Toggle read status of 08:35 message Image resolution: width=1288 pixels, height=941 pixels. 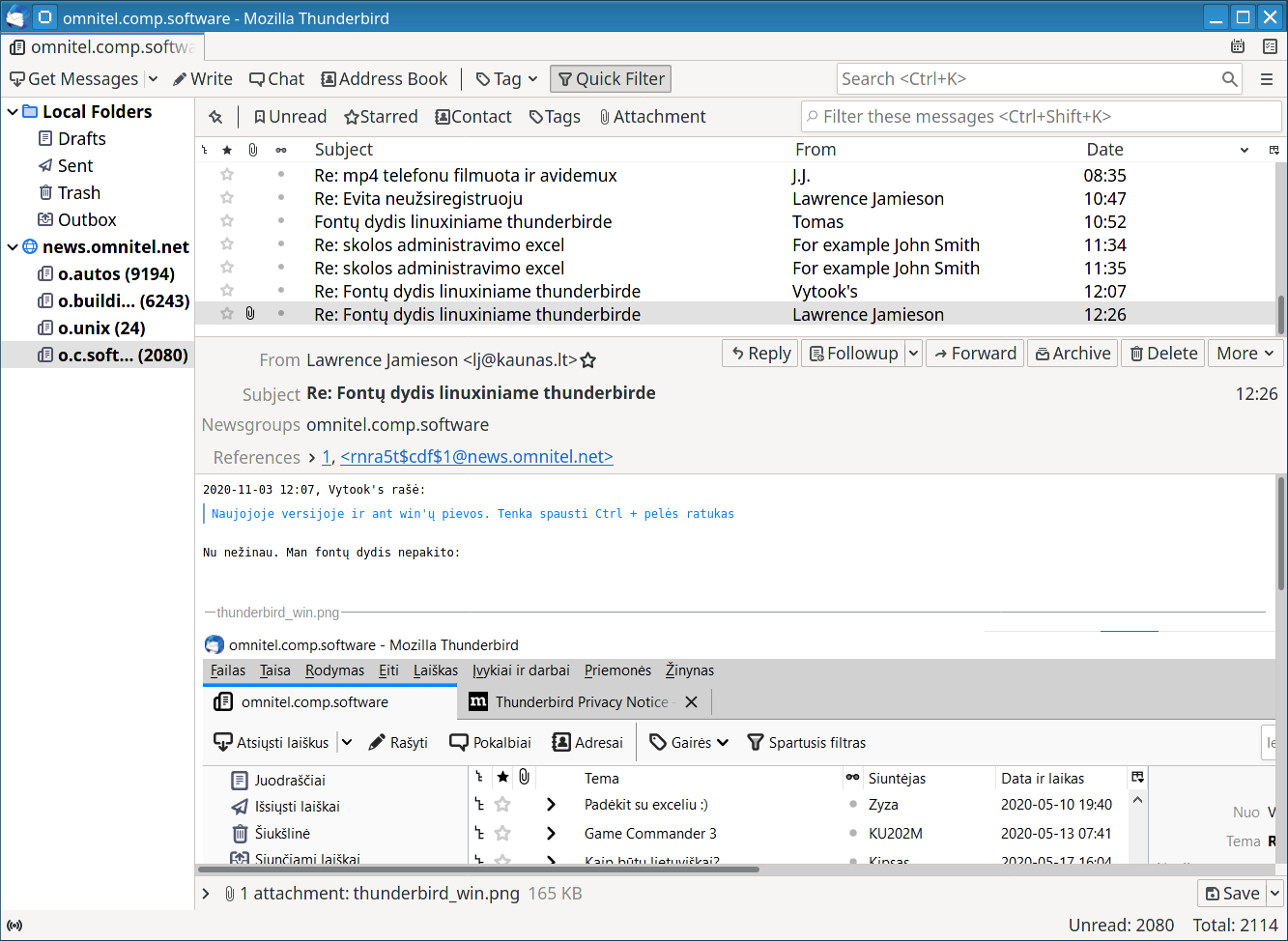pyautogui.click(x=281, y=174)
